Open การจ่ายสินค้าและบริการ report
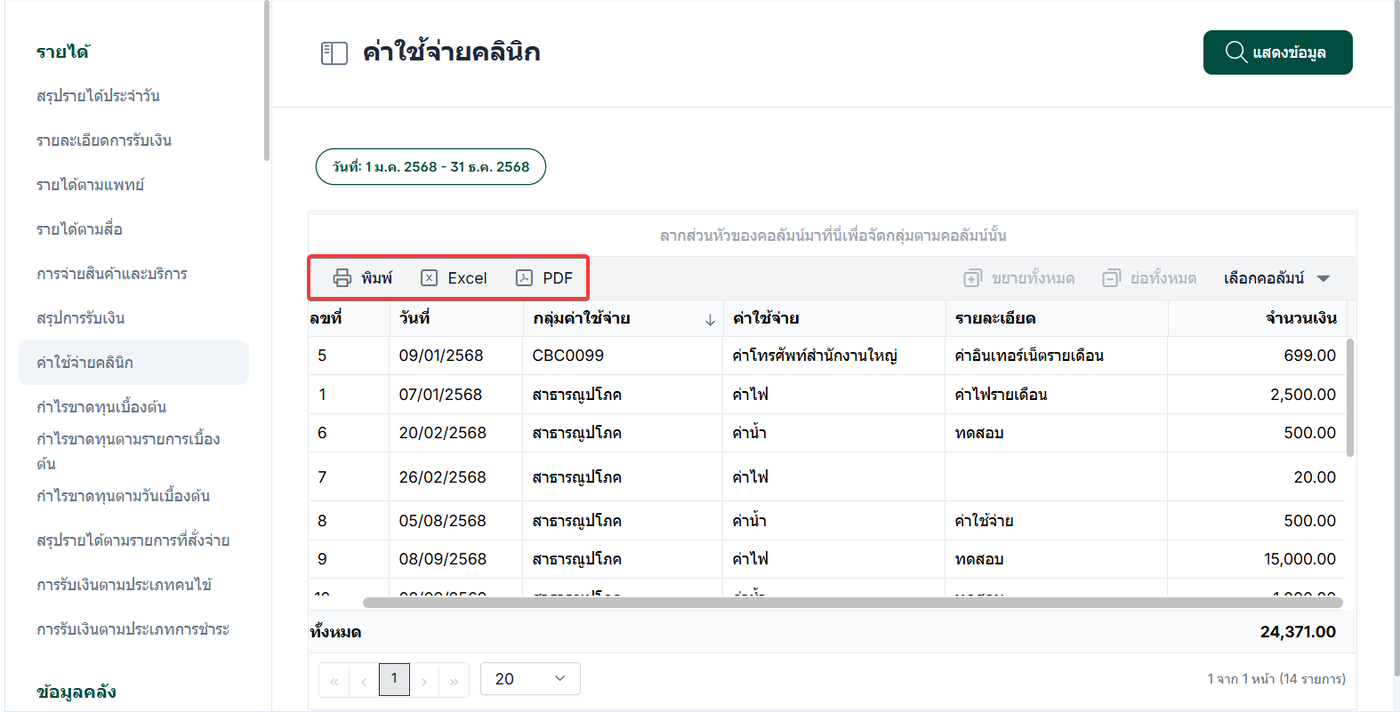The image size is (1400, 712). click(x=111, y=273)
